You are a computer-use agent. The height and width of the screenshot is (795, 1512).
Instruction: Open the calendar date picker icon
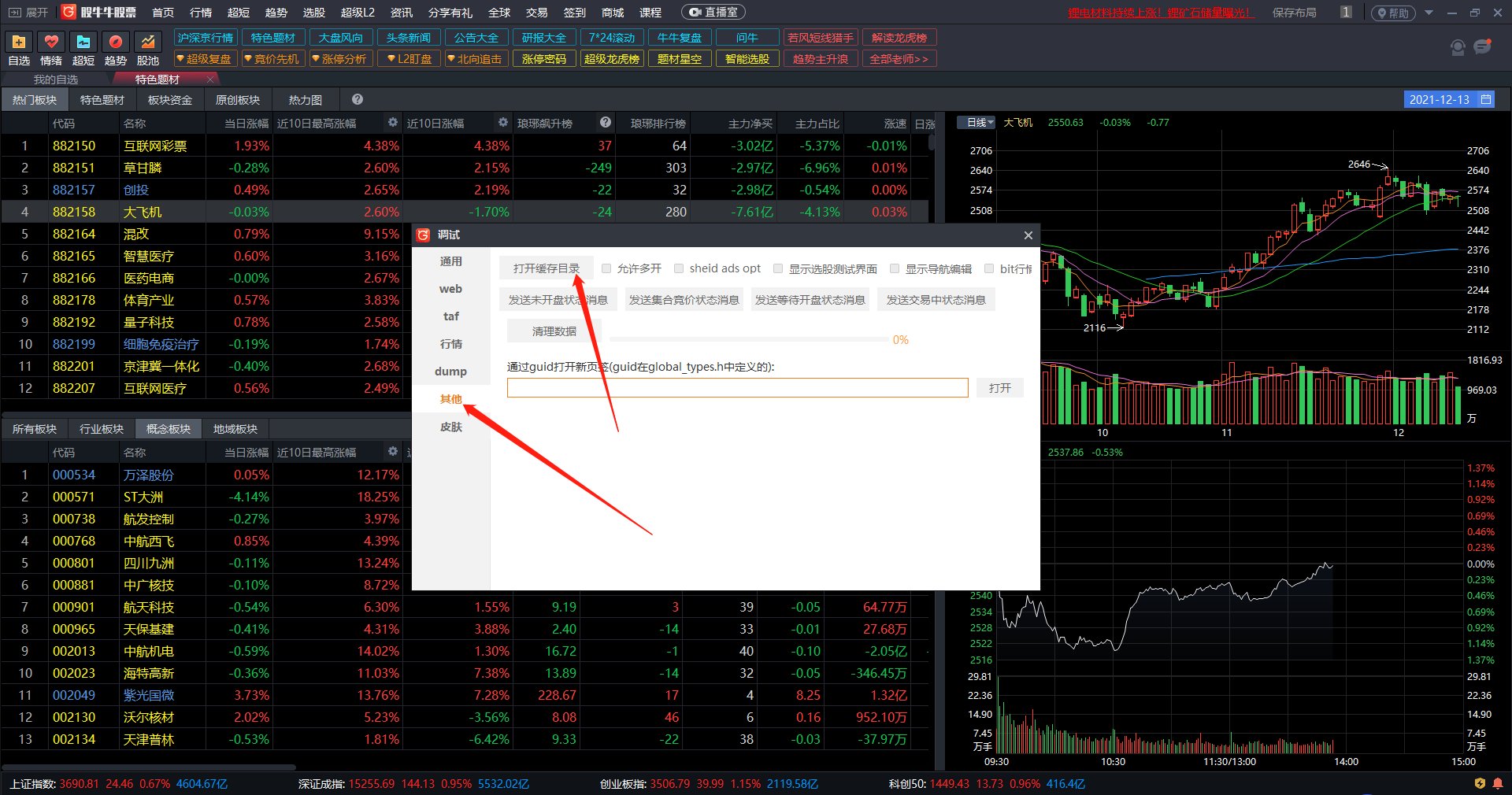[x=1486, y=99]
